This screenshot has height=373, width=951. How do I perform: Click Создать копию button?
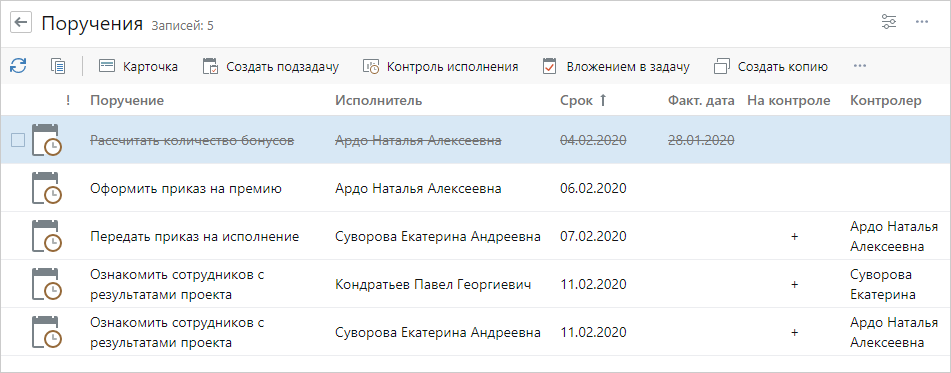tap(771, 66)
